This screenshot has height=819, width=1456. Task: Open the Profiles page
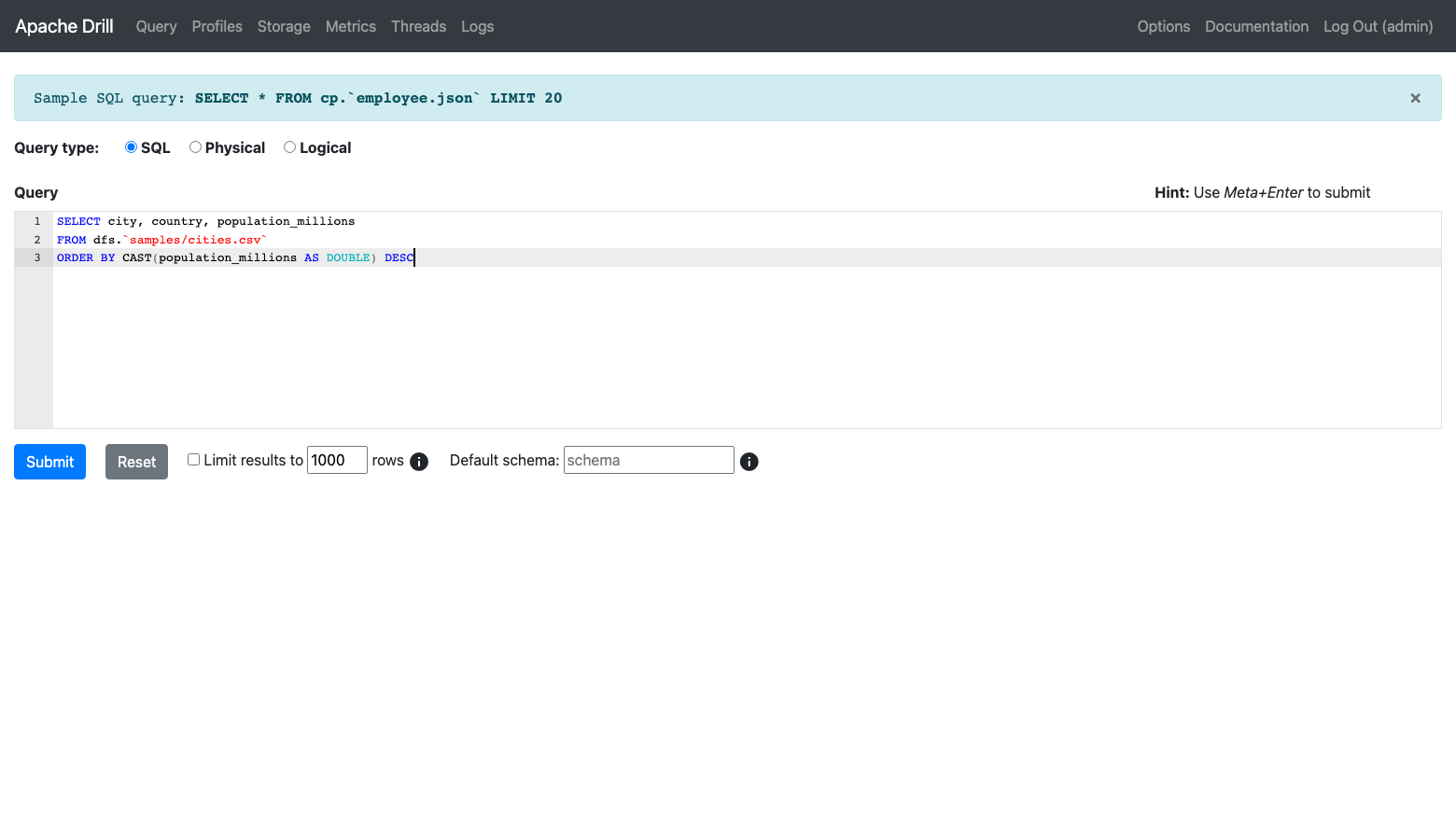[x=217, y=26]
